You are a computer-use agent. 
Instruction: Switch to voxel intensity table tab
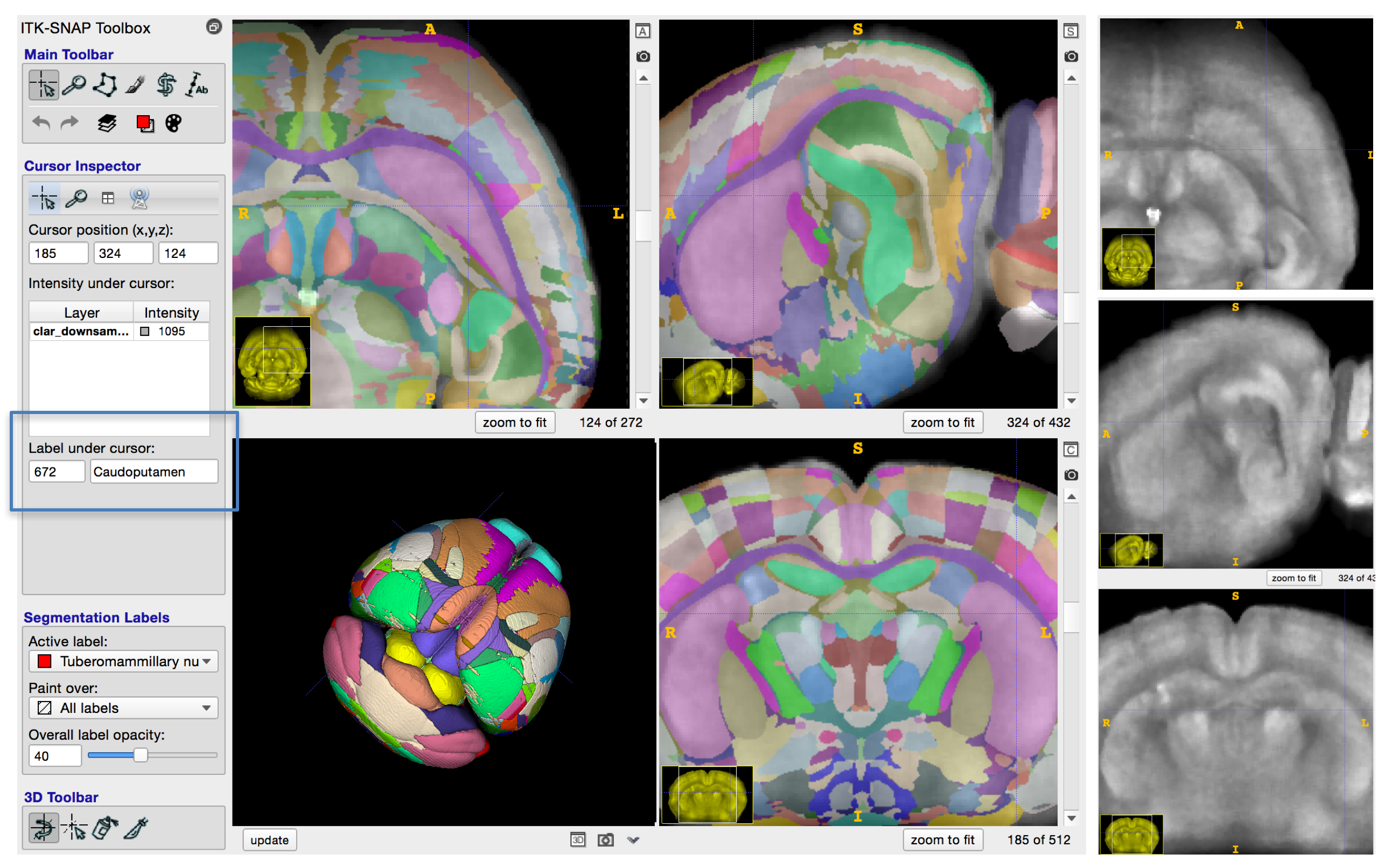tap(107, 199)
